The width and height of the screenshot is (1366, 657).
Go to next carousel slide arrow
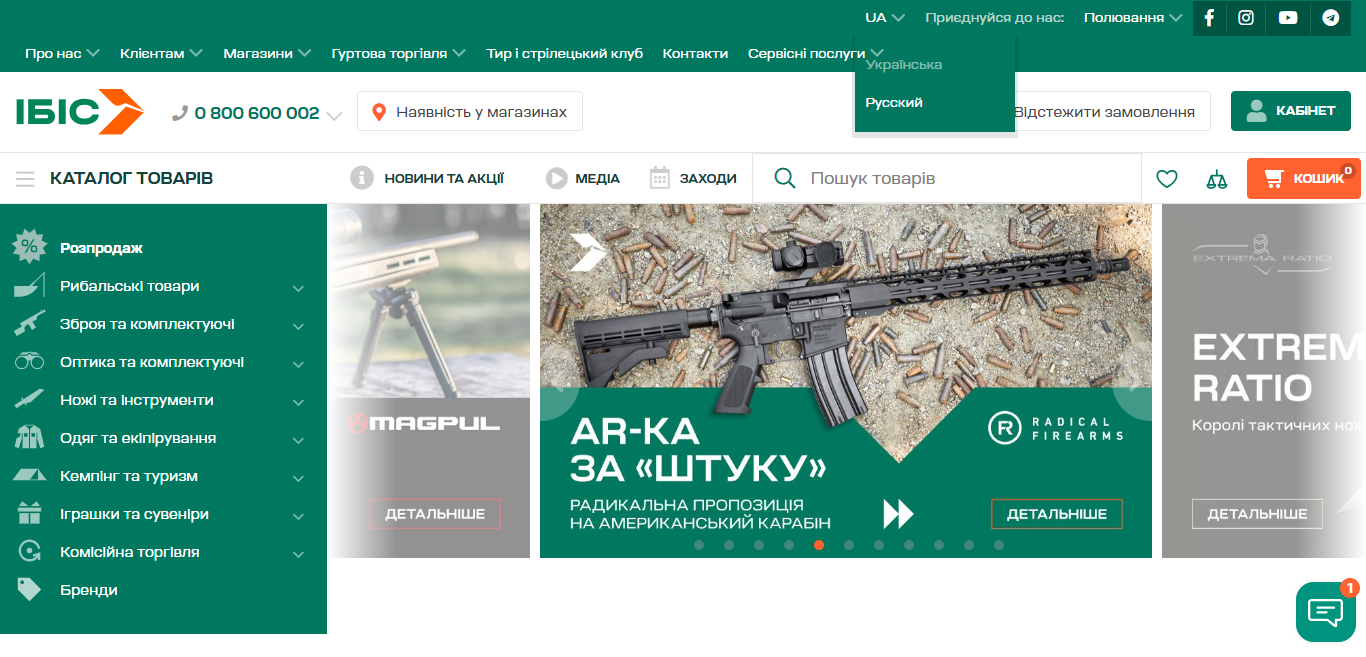coord(1133,388)
